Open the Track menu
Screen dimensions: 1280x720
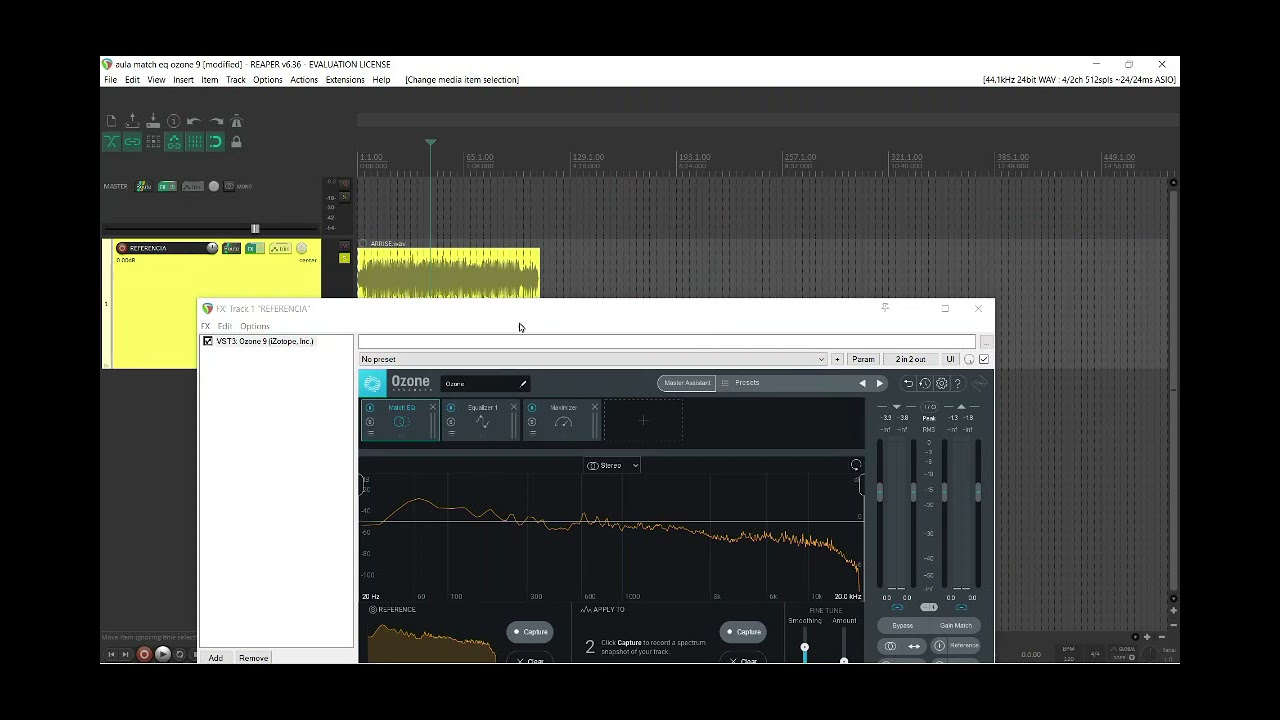236,80
